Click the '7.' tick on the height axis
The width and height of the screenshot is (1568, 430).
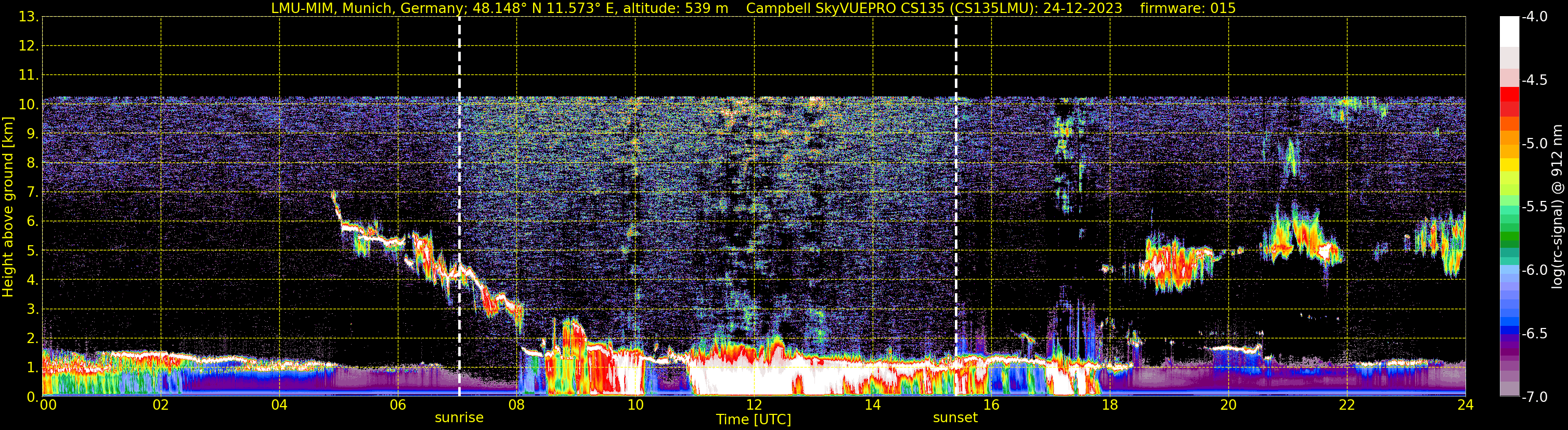(32, 193)
